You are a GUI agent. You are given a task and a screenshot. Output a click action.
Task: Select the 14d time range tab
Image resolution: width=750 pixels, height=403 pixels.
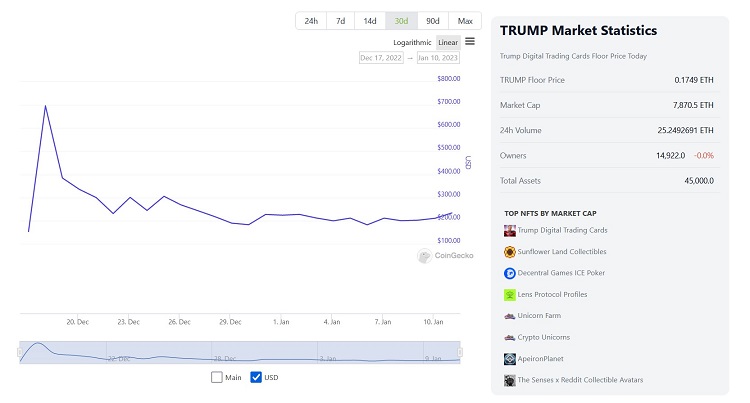(370, 21)
